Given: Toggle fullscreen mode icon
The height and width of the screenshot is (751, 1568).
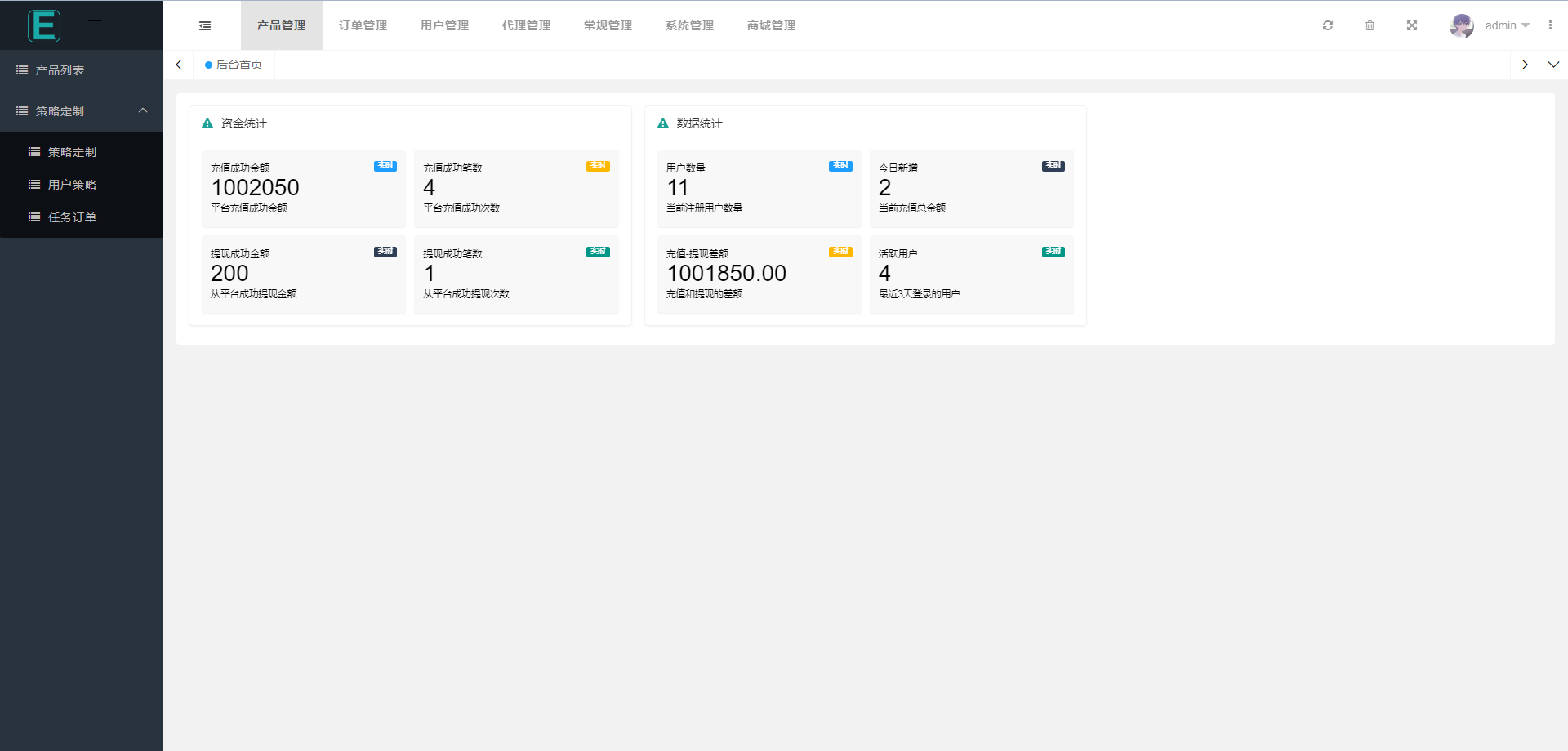Looking at the screenshot, I should [1411, 26].
